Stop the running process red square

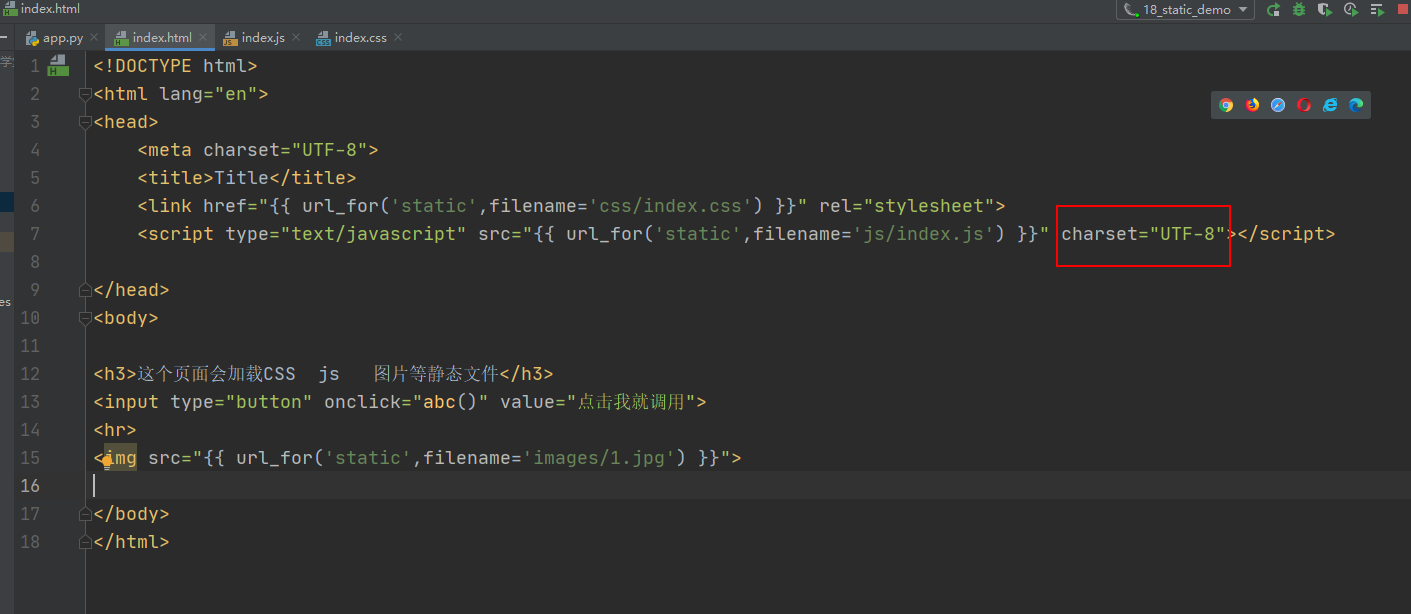coord(1403,10)
